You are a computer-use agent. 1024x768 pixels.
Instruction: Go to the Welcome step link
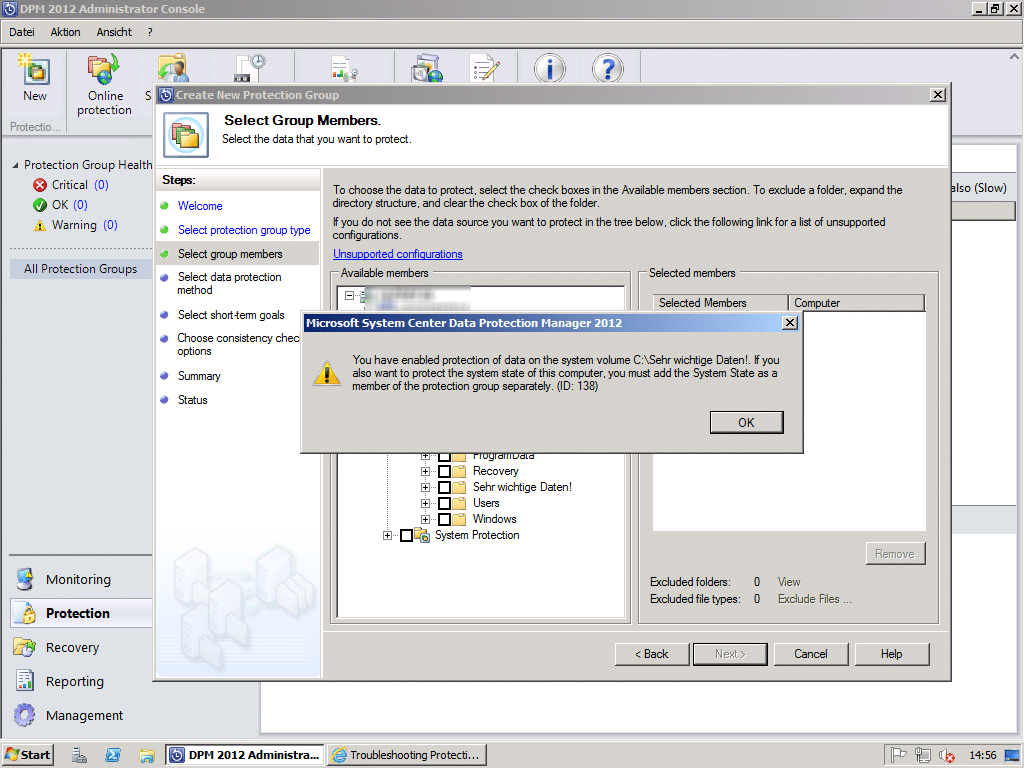click(200, 206)
